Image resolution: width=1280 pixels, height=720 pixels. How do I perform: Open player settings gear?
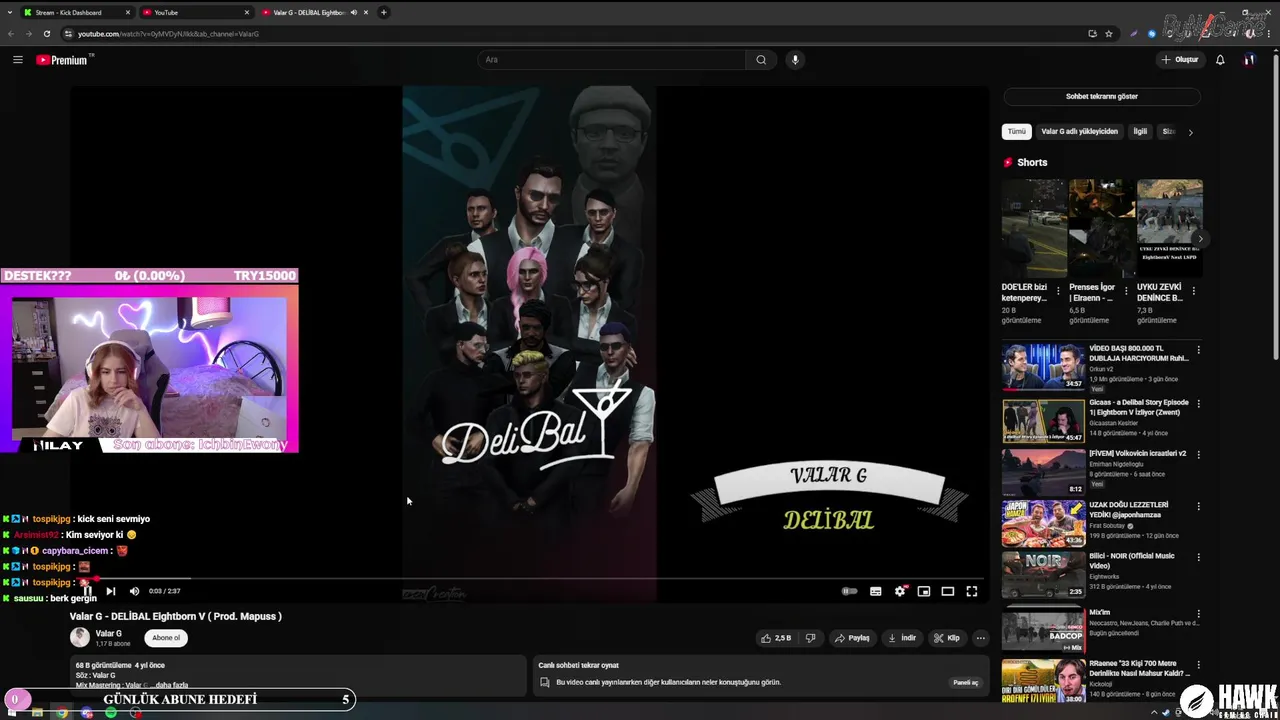[900, 591]
